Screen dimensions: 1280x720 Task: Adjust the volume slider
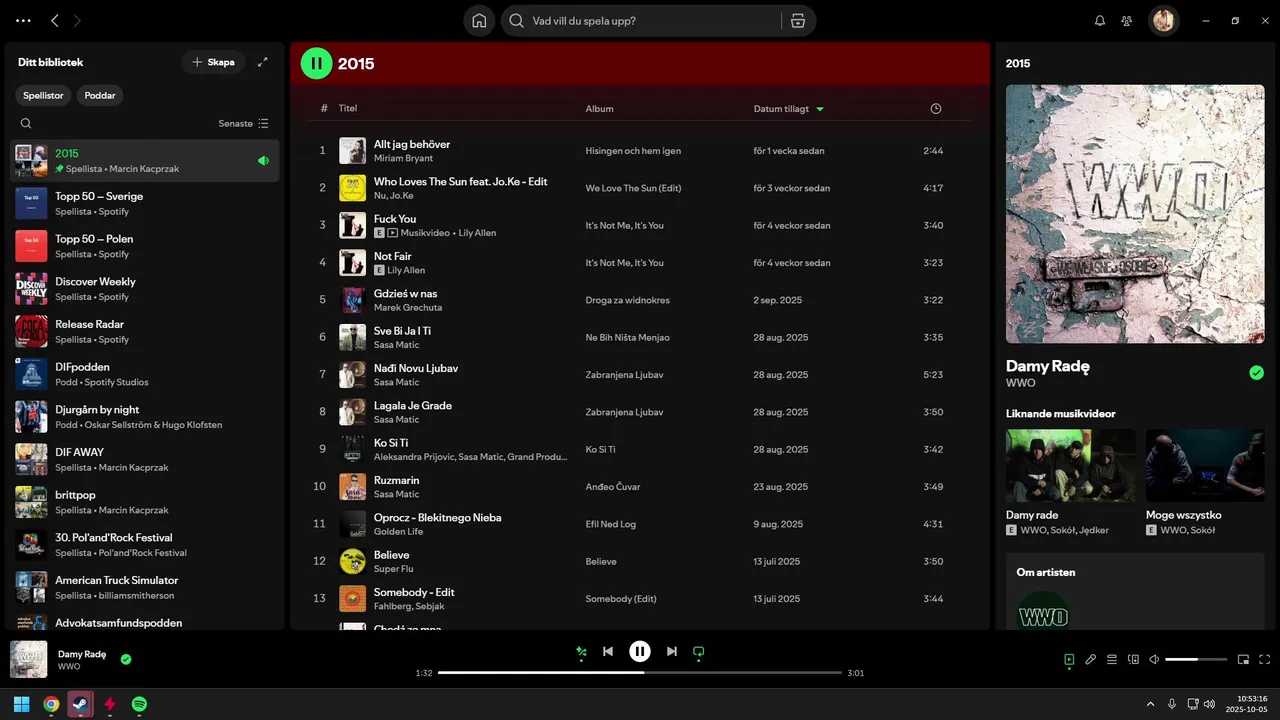click(1196, 660)
